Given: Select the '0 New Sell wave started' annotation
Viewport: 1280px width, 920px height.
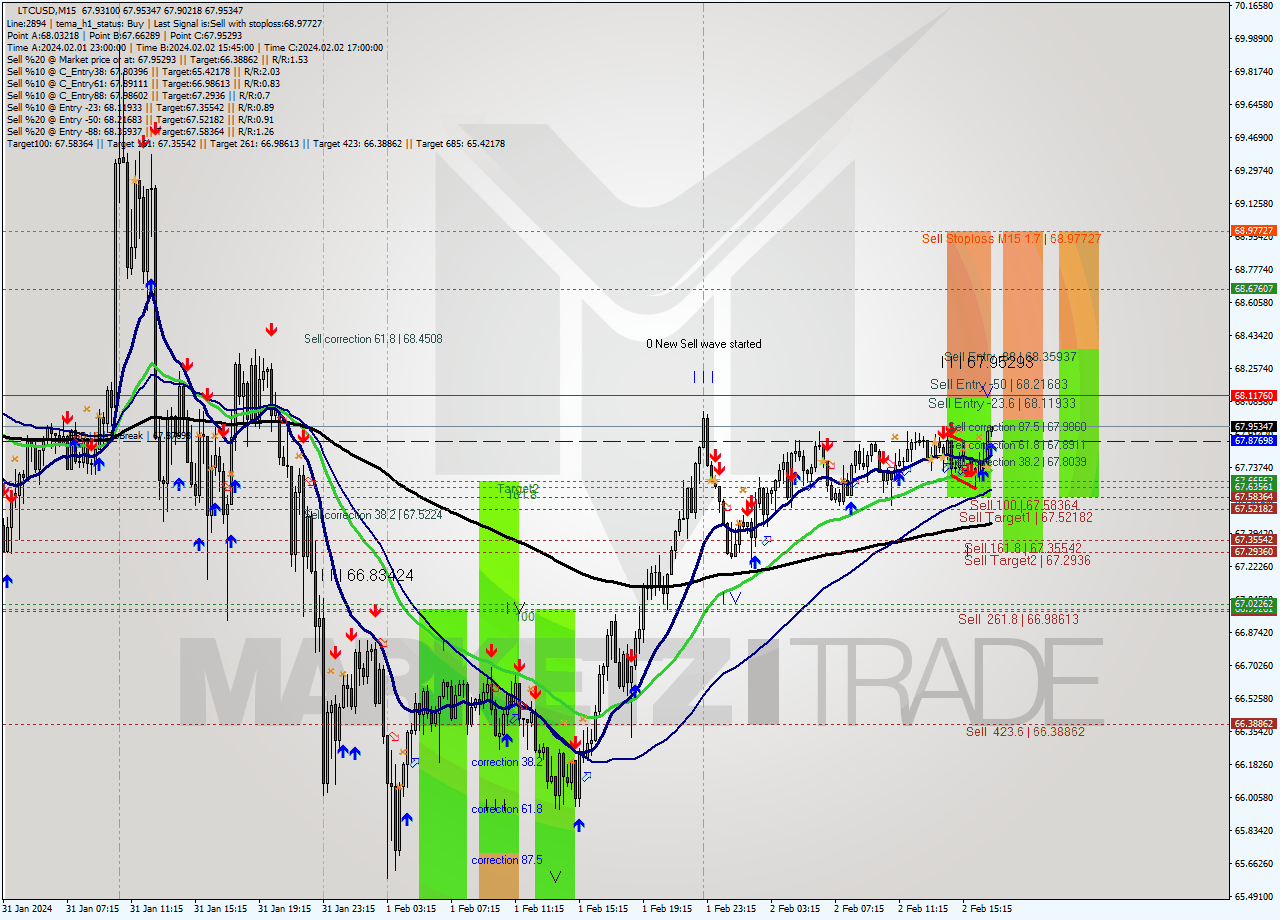Looking at the screenshot, I should tap(703, 344).
